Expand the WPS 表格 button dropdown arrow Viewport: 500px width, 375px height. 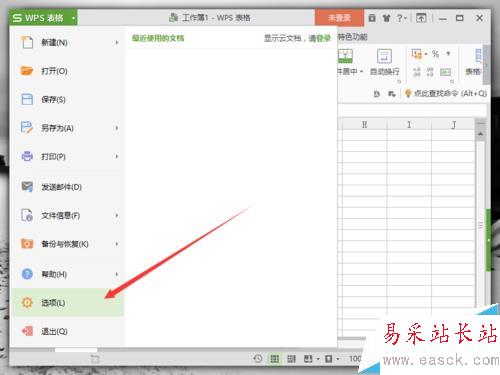point(73,18)
